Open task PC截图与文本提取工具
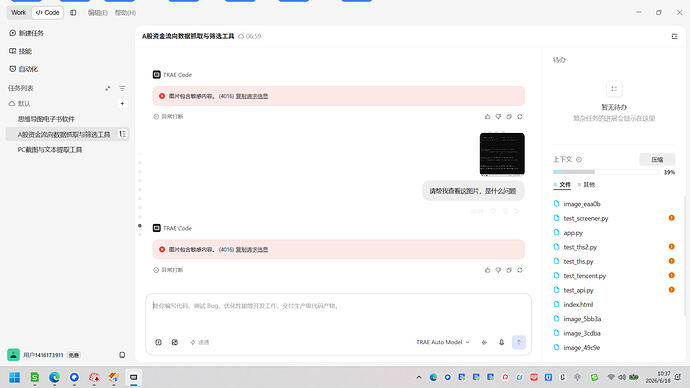The width and height of the screenshot is (690, 388). (x=50, y=150)
